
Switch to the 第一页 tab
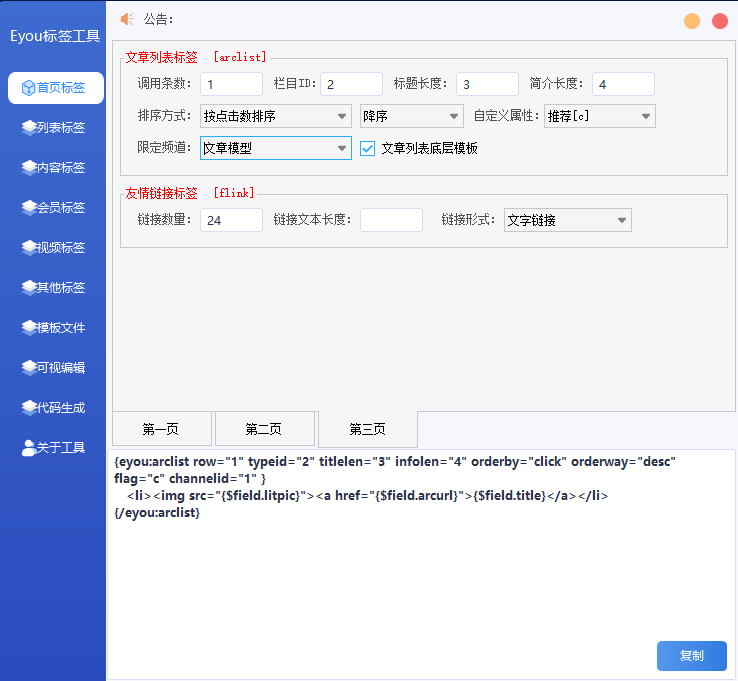click(x=161, y=429)
